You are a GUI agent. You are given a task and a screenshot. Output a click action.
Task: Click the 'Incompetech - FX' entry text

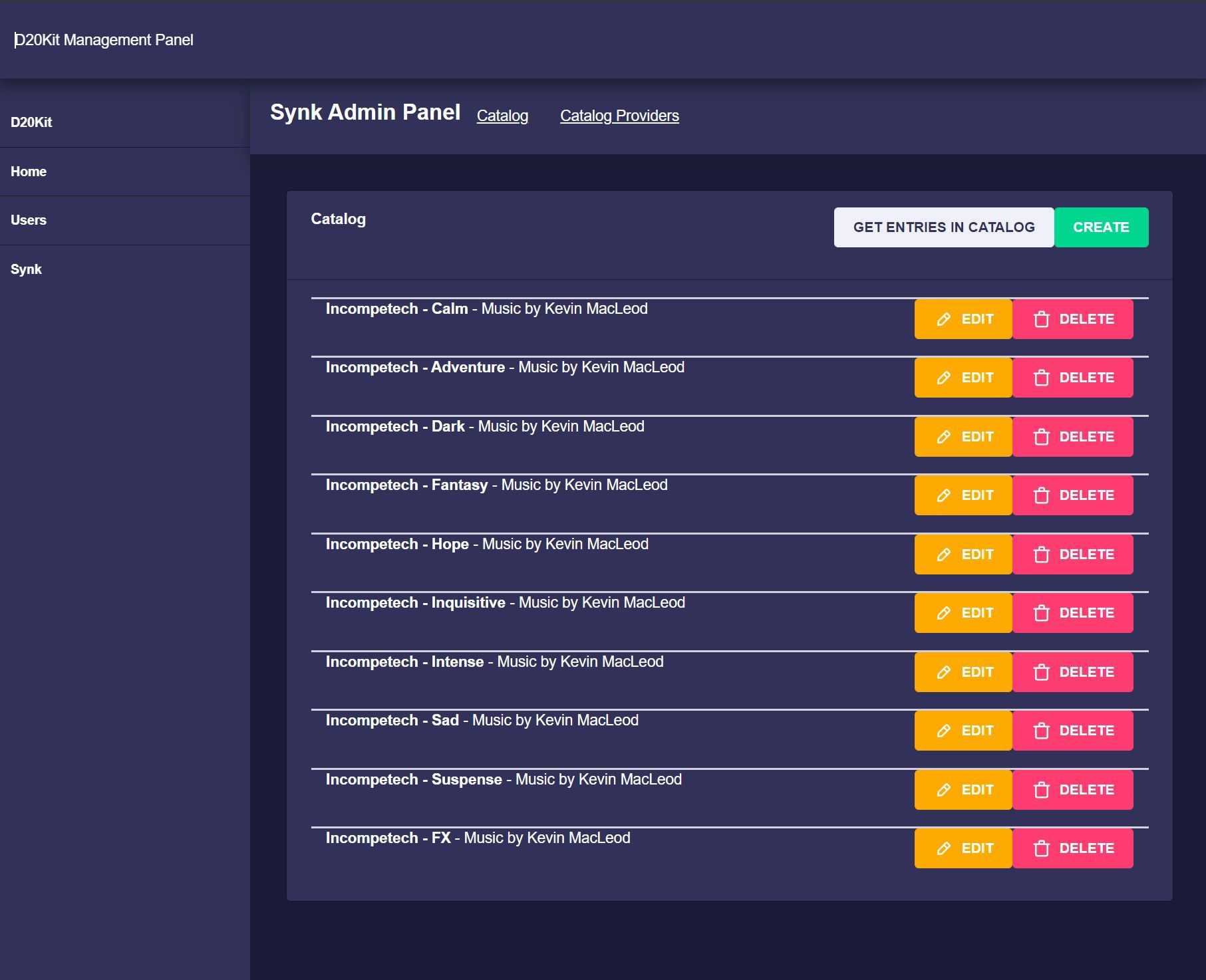(x=388, y=838)
